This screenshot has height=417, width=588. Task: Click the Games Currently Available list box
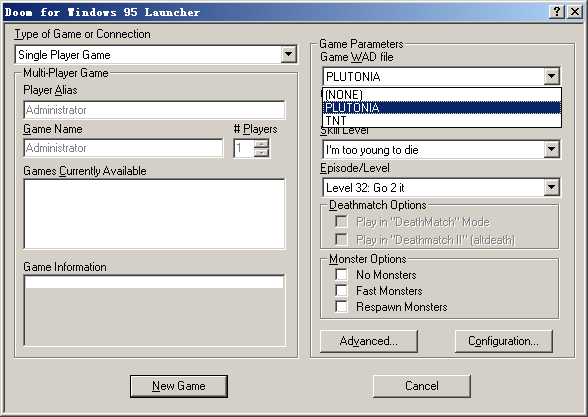[x=154, y=214]
